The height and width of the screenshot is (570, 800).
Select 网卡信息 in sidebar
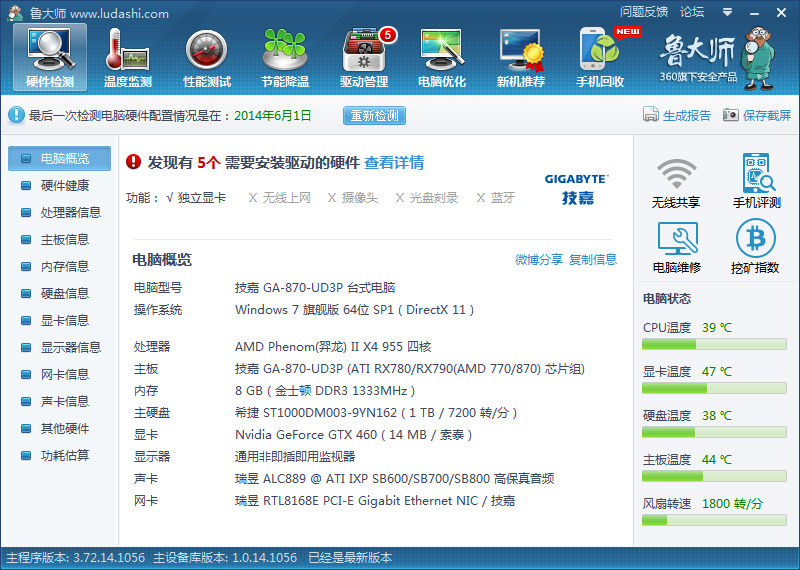click(59, 375)
